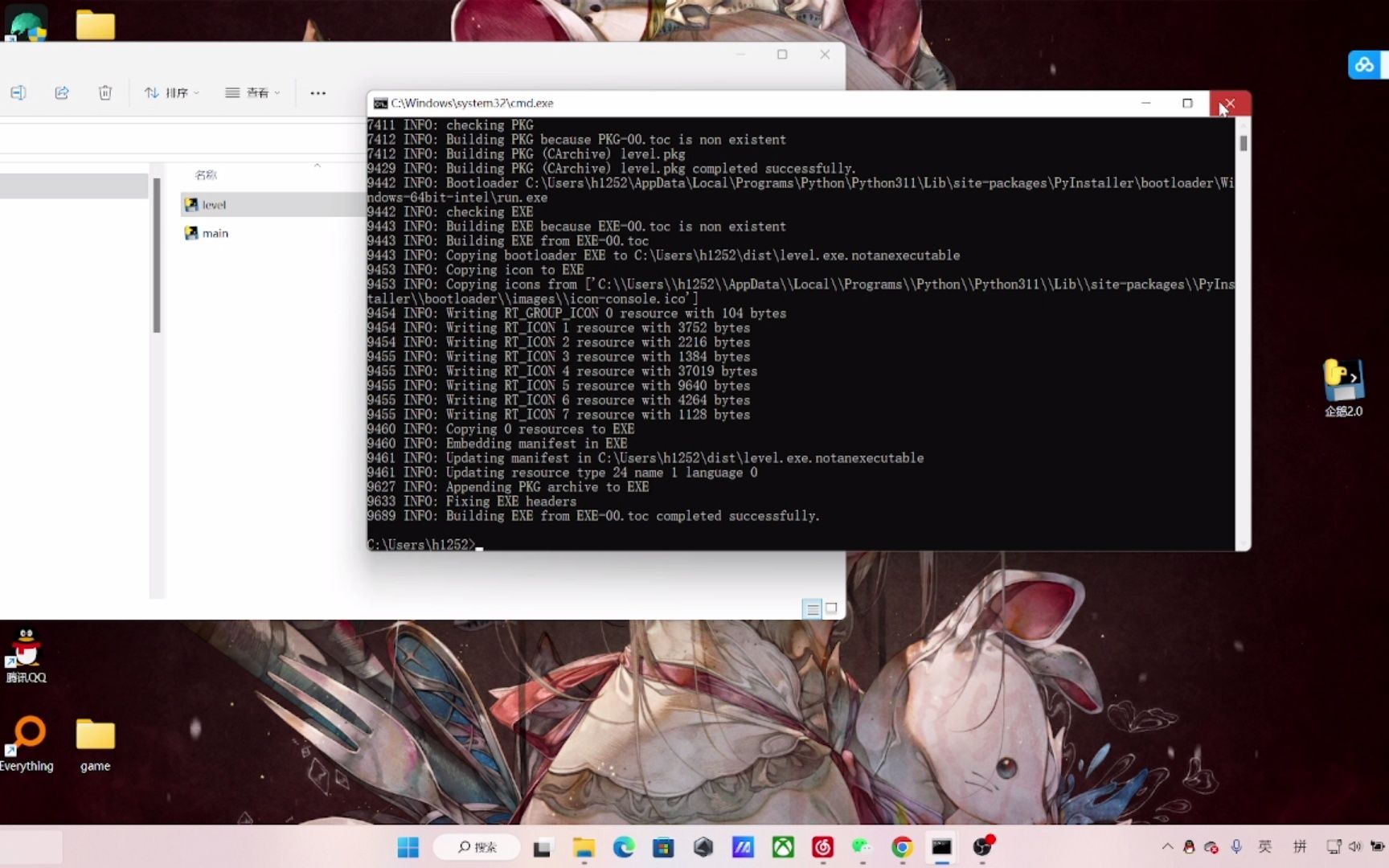Open OBS Studio from taskbar

pyautogui.click(x=982, y=847)
